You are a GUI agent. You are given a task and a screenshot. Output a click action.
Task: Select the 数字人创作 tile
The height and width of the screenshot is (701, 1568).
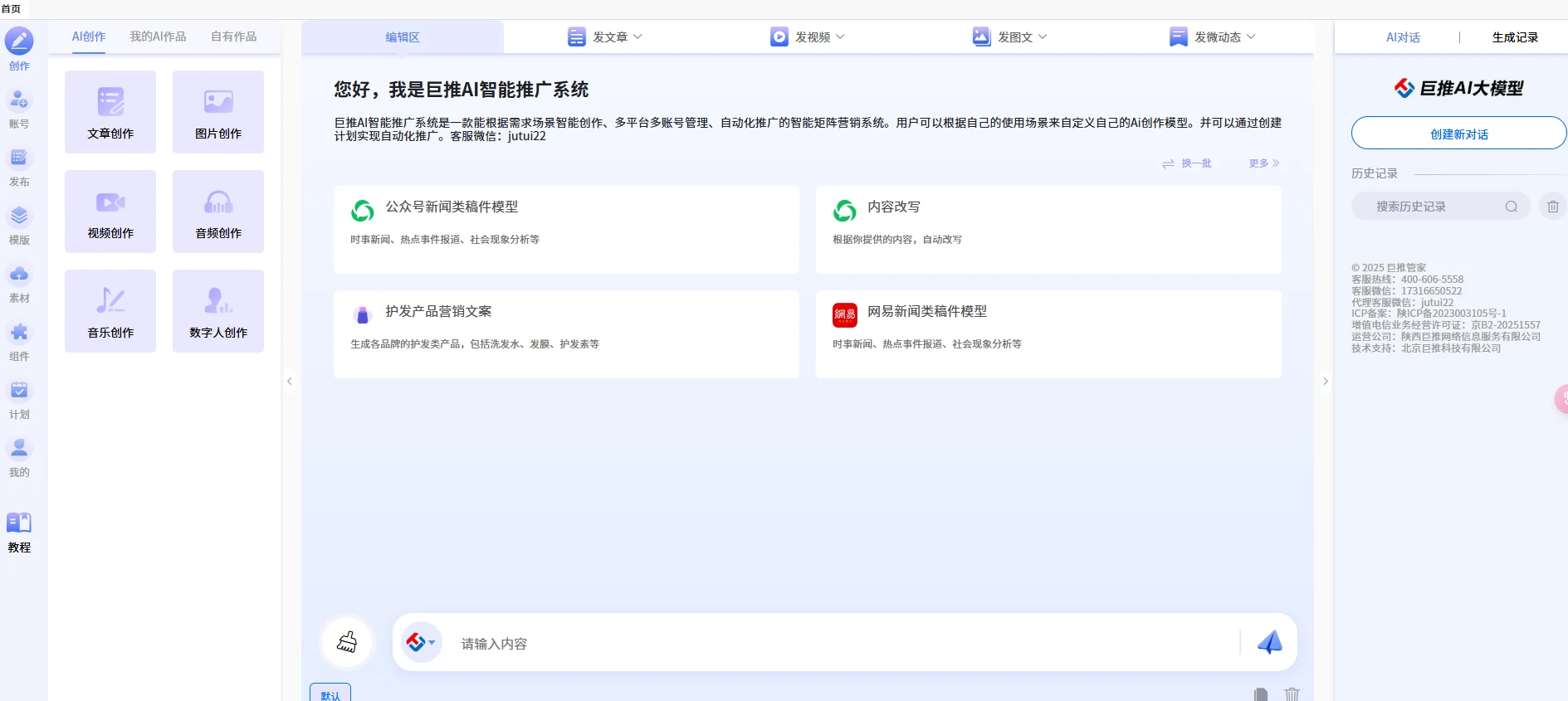point(218,311)
